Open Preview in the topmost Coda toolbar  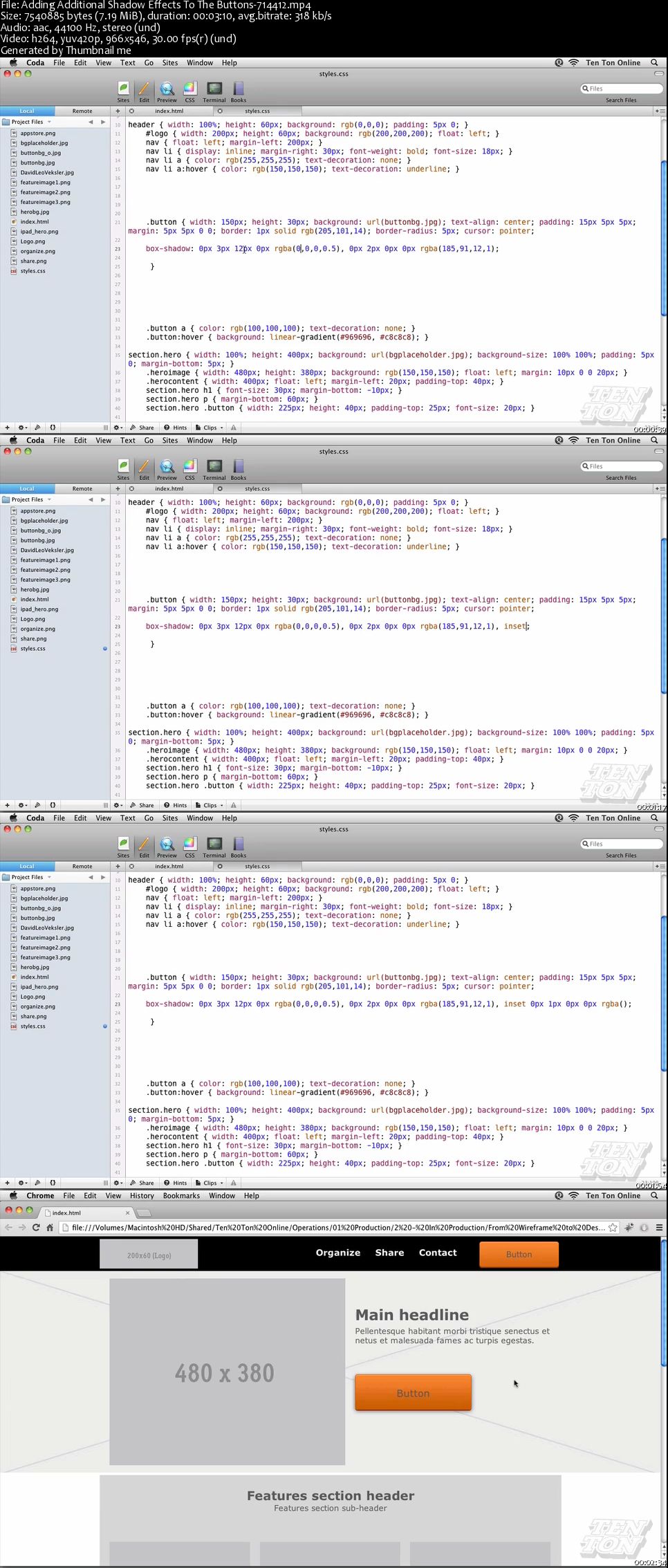[167, 91]
